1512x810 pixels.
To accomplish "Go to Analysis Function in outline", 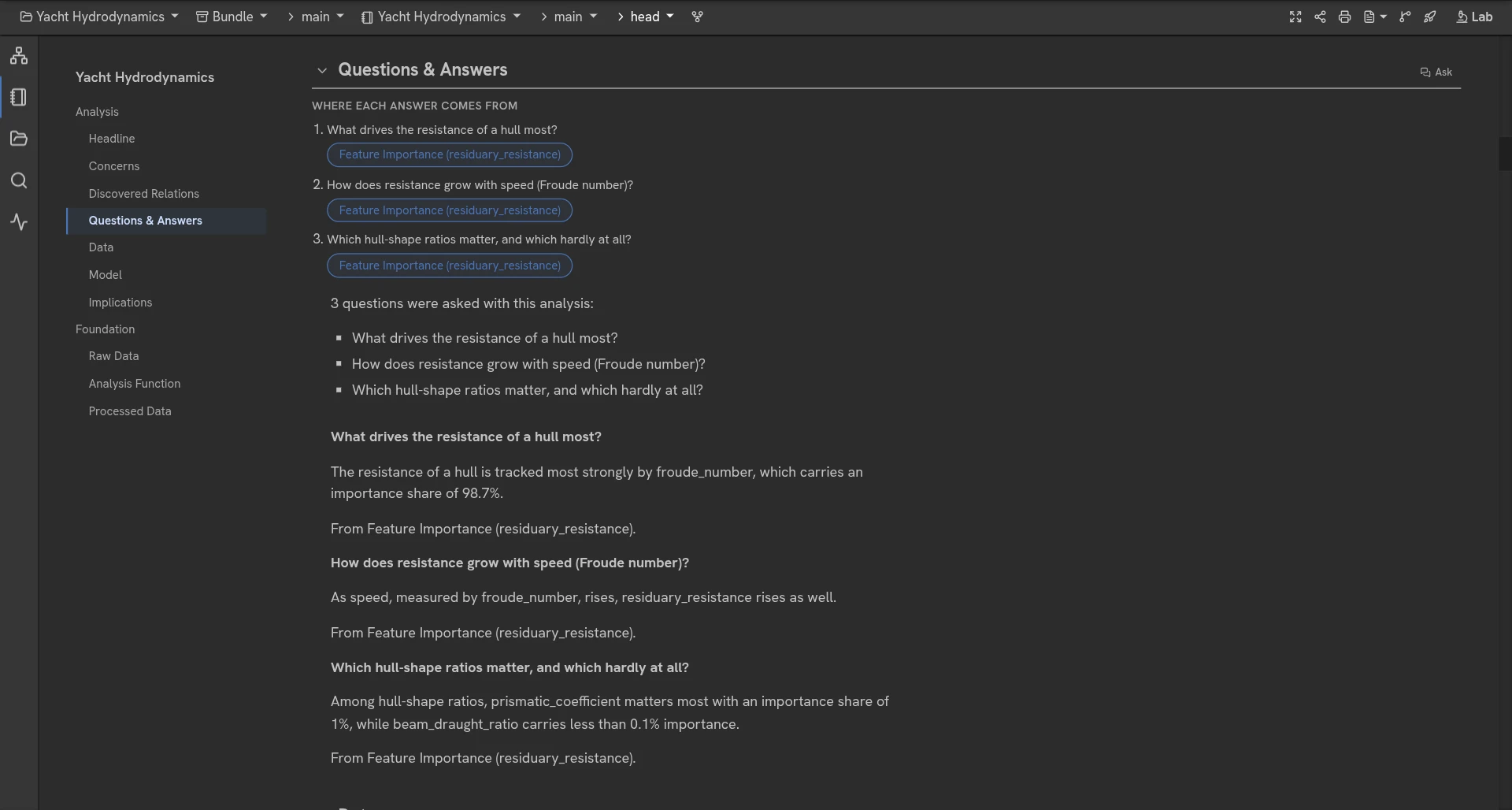I will [135, 384].
